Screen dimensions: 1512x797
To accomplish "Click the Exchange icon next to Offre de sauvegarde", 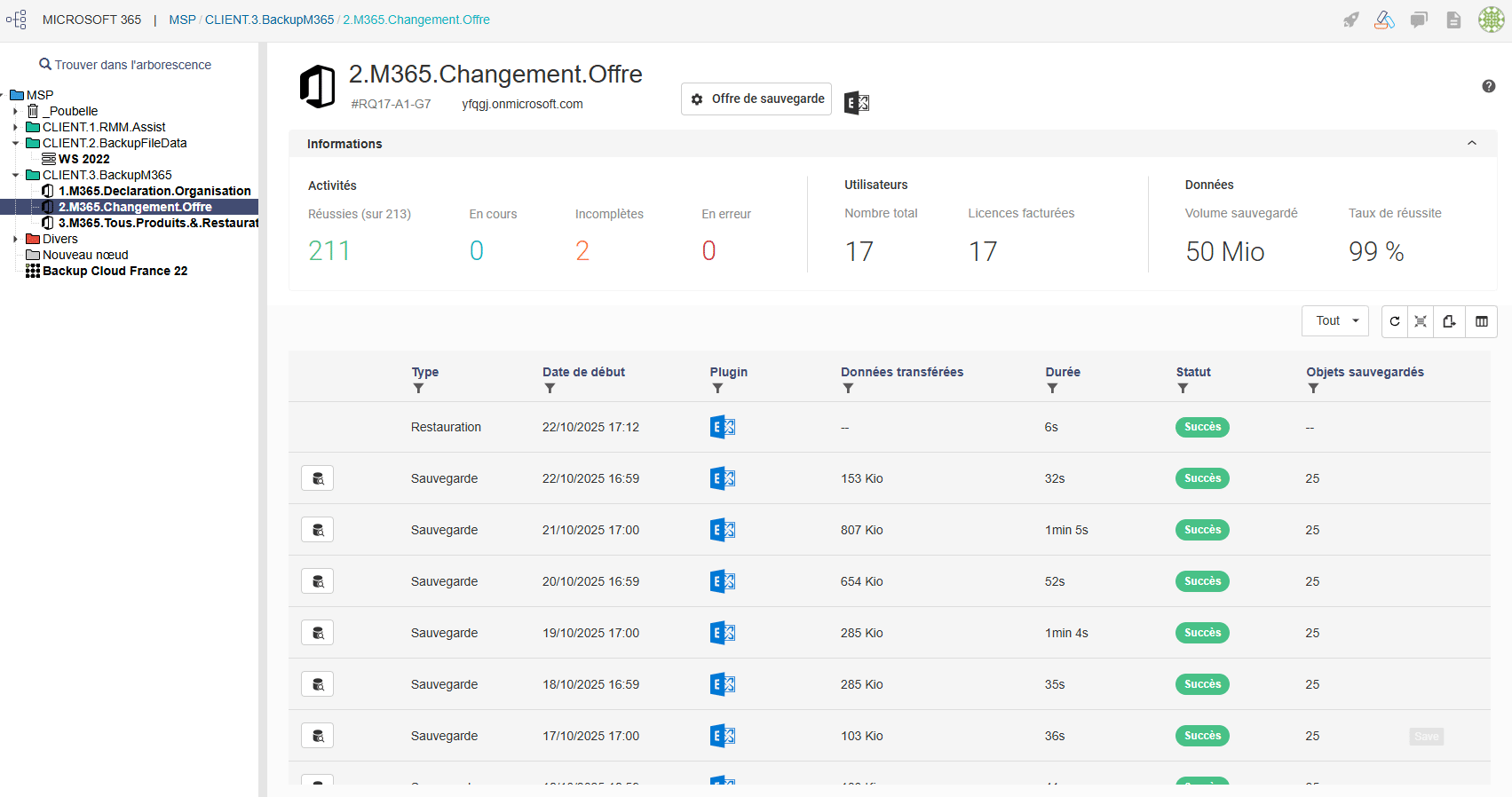I will [x=857, y=103].
